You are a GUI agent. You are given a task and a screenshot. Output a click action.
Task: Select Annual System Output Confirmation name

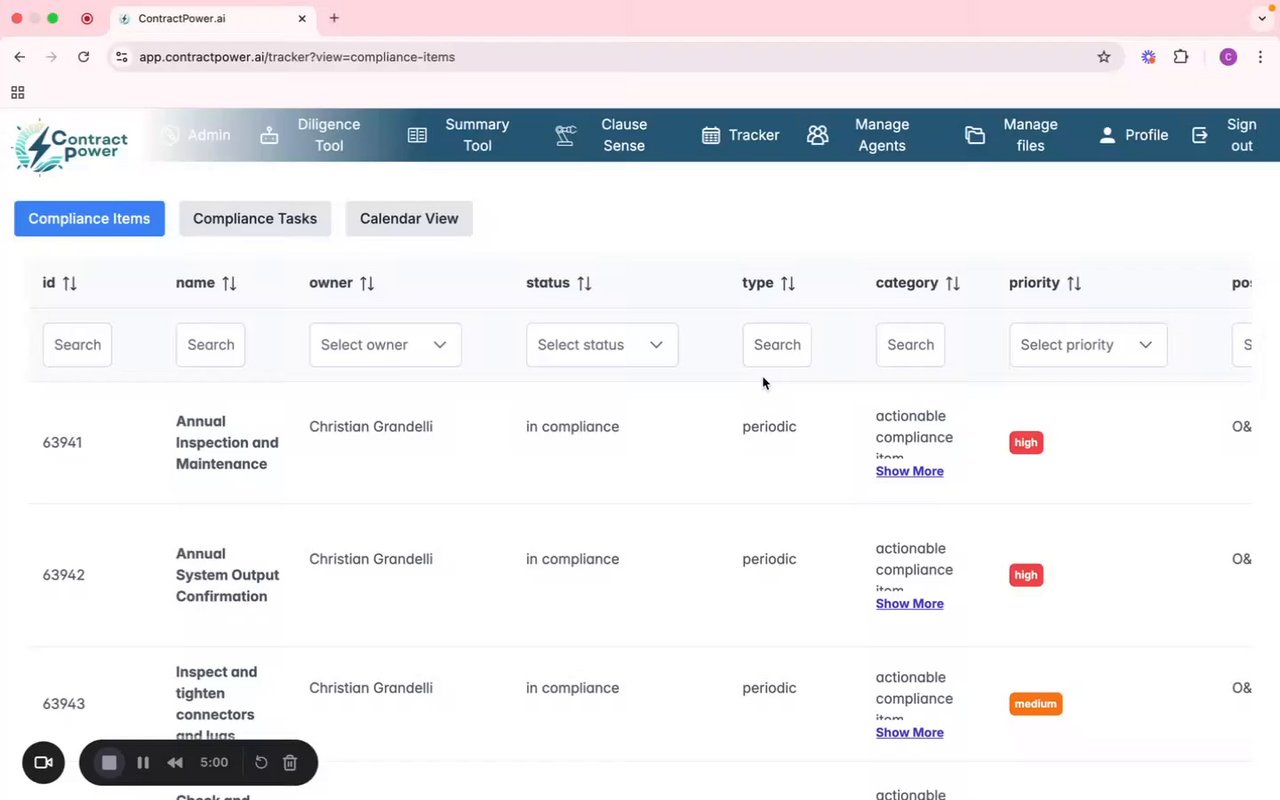[227, 575]
